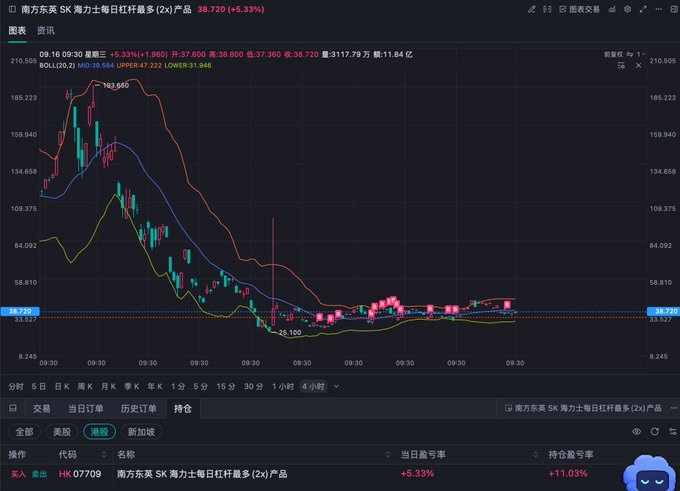
Task: Close the BOLL indicator with X
Action: (x=638, y=65)
